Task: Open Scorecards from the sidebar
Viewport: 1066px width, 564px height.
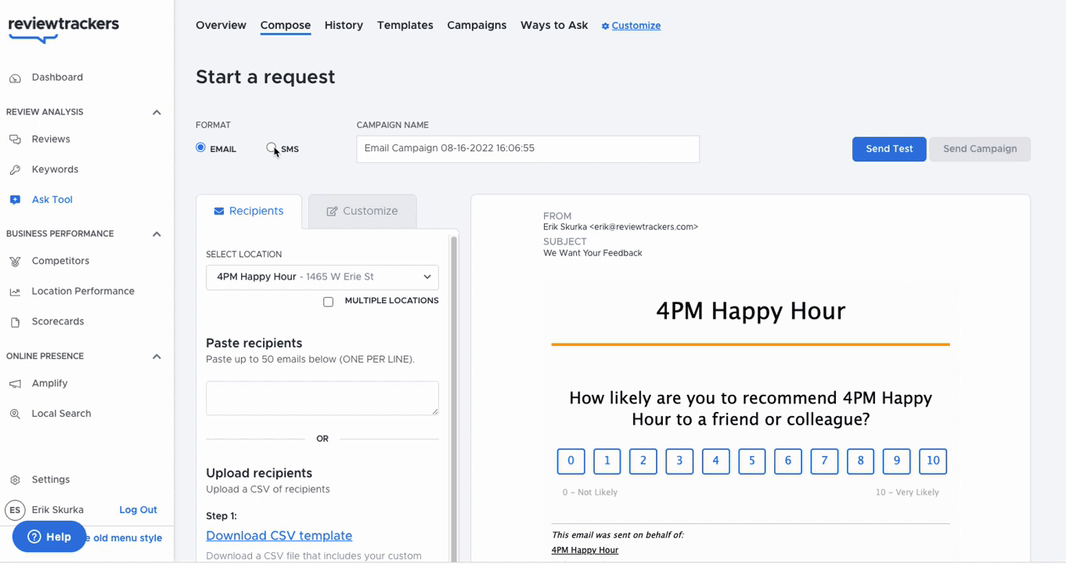Action: point(58,321)
